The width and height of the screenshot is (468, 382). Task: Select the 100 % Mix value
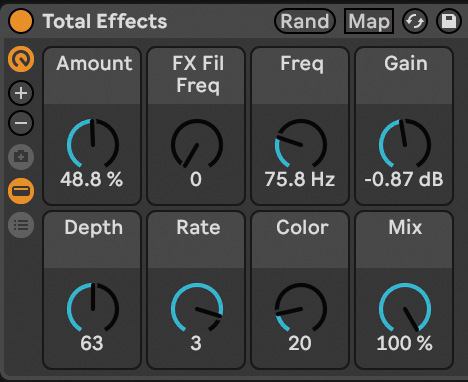coord(404,343)
